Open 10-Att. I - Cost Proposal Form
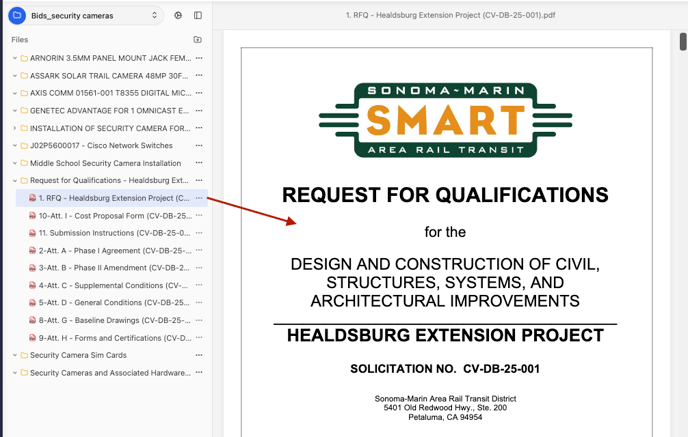Viewport: 688px width, 437px height. (x=111, y=215)
